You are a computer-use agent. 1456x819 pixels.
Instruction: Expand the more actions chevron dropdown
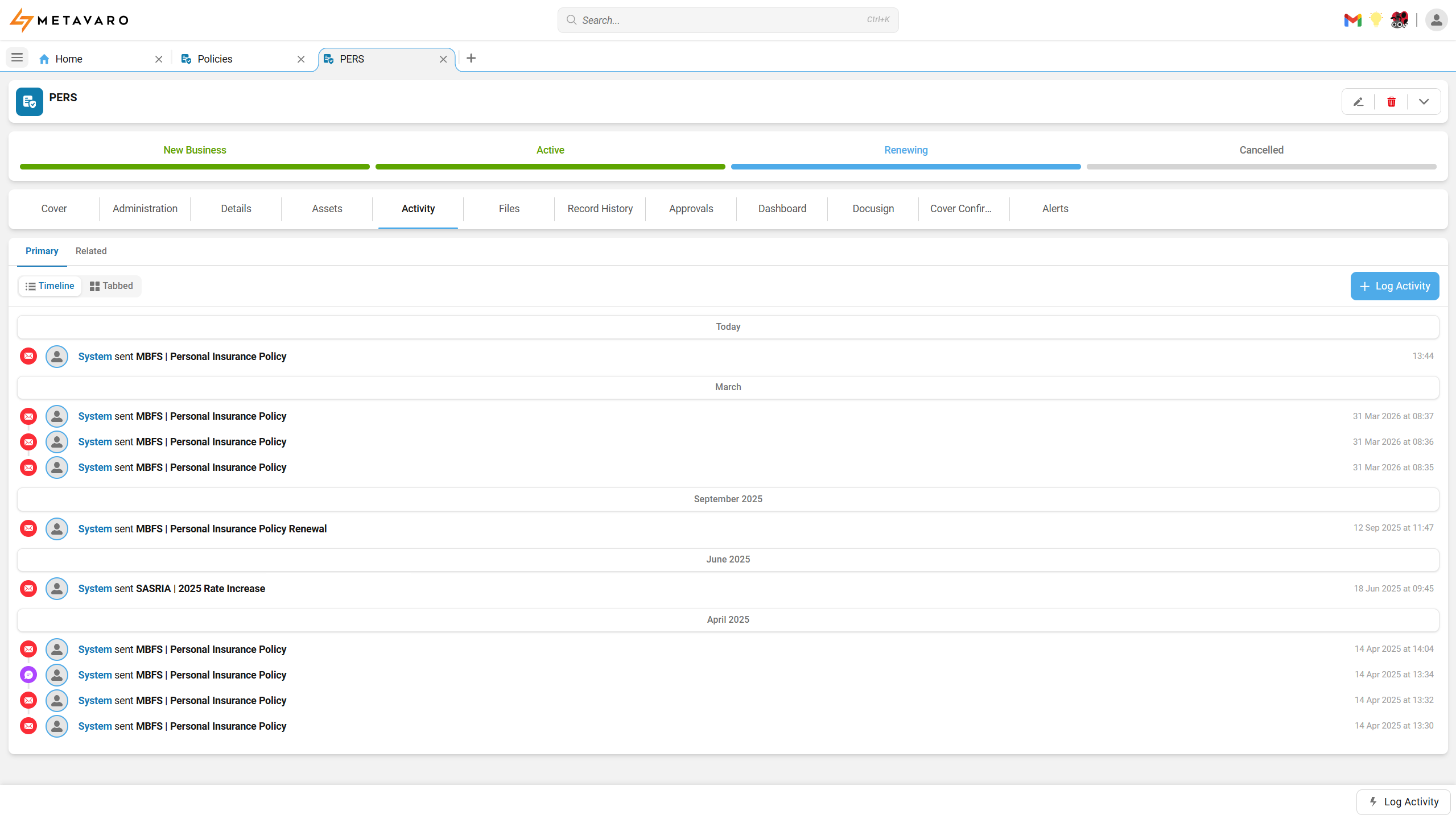point(1424,102)
